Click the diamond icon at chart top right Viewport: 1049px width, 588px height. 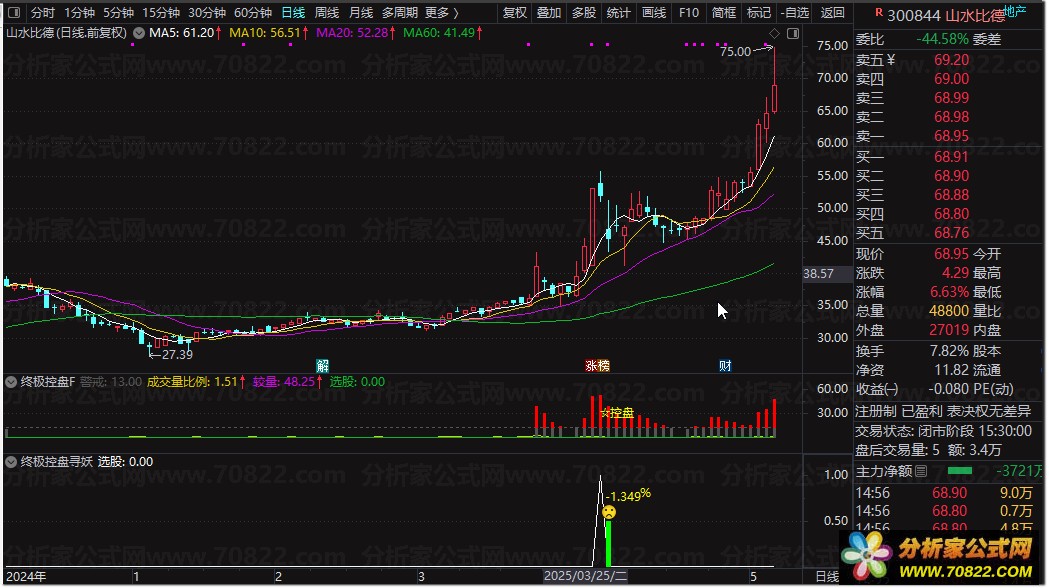coord(774,33)
